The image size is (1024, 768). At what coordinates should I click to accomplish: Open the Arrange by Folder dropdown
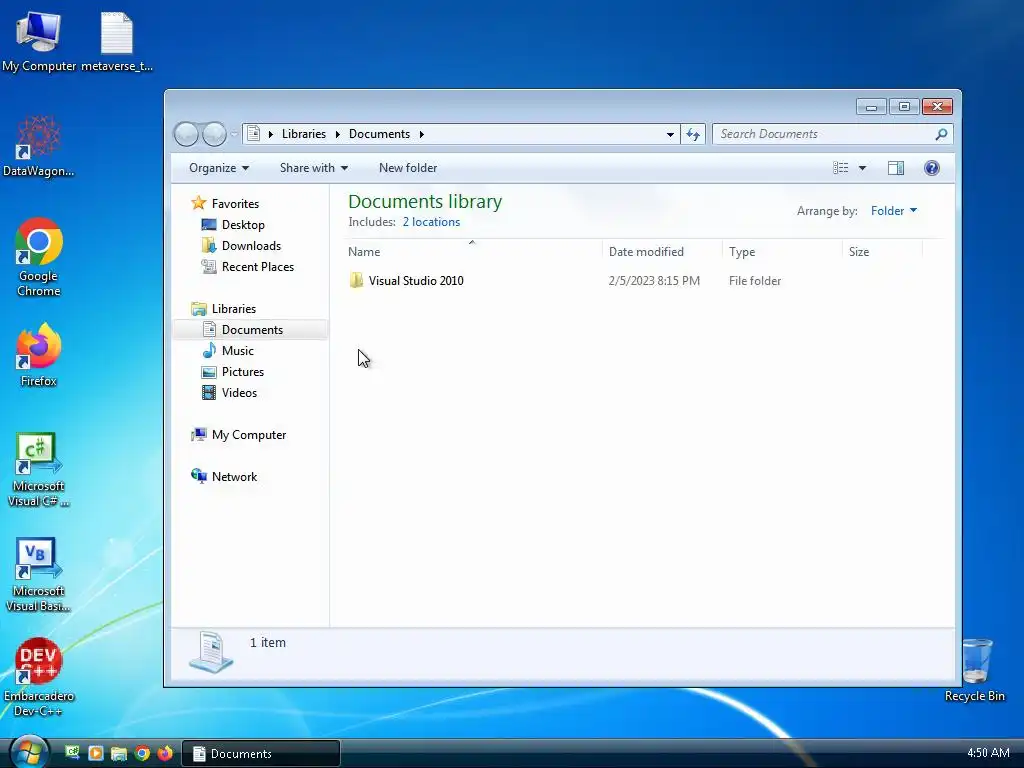[893, 211]
